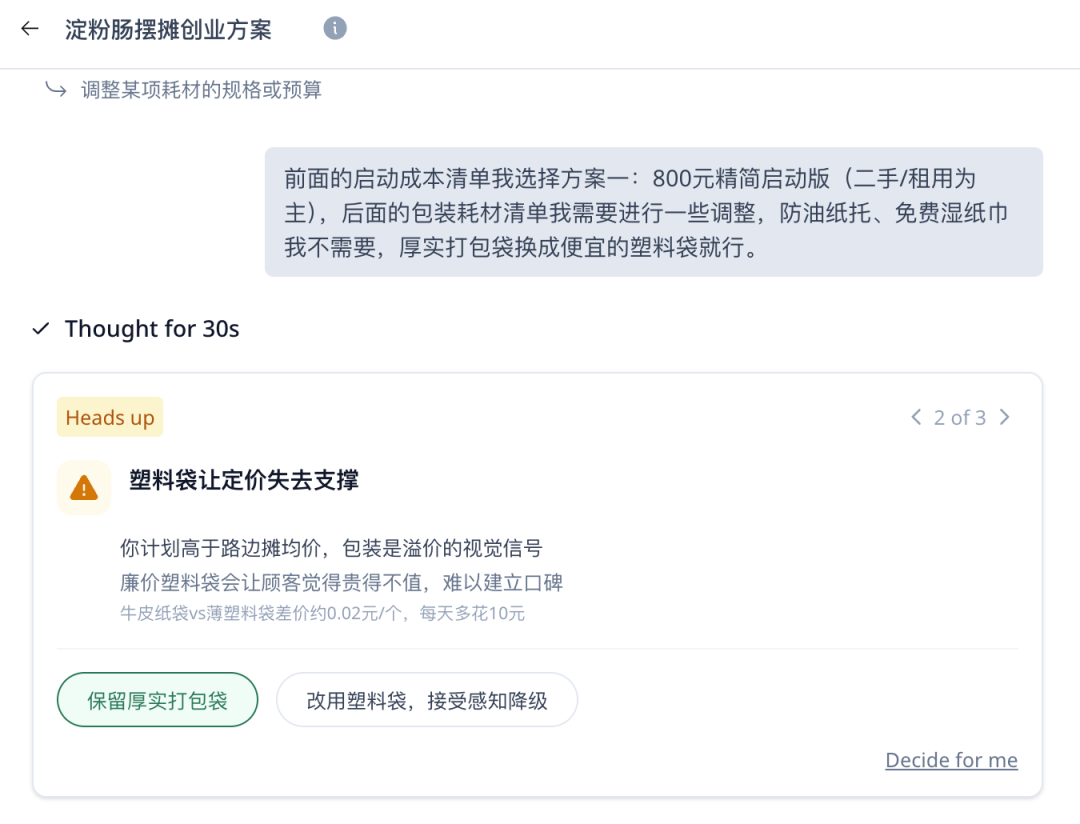The image size is (1080, 824).
Task: Click the title 淀粉肠摆摊创业方案
Action: point(168,29)
